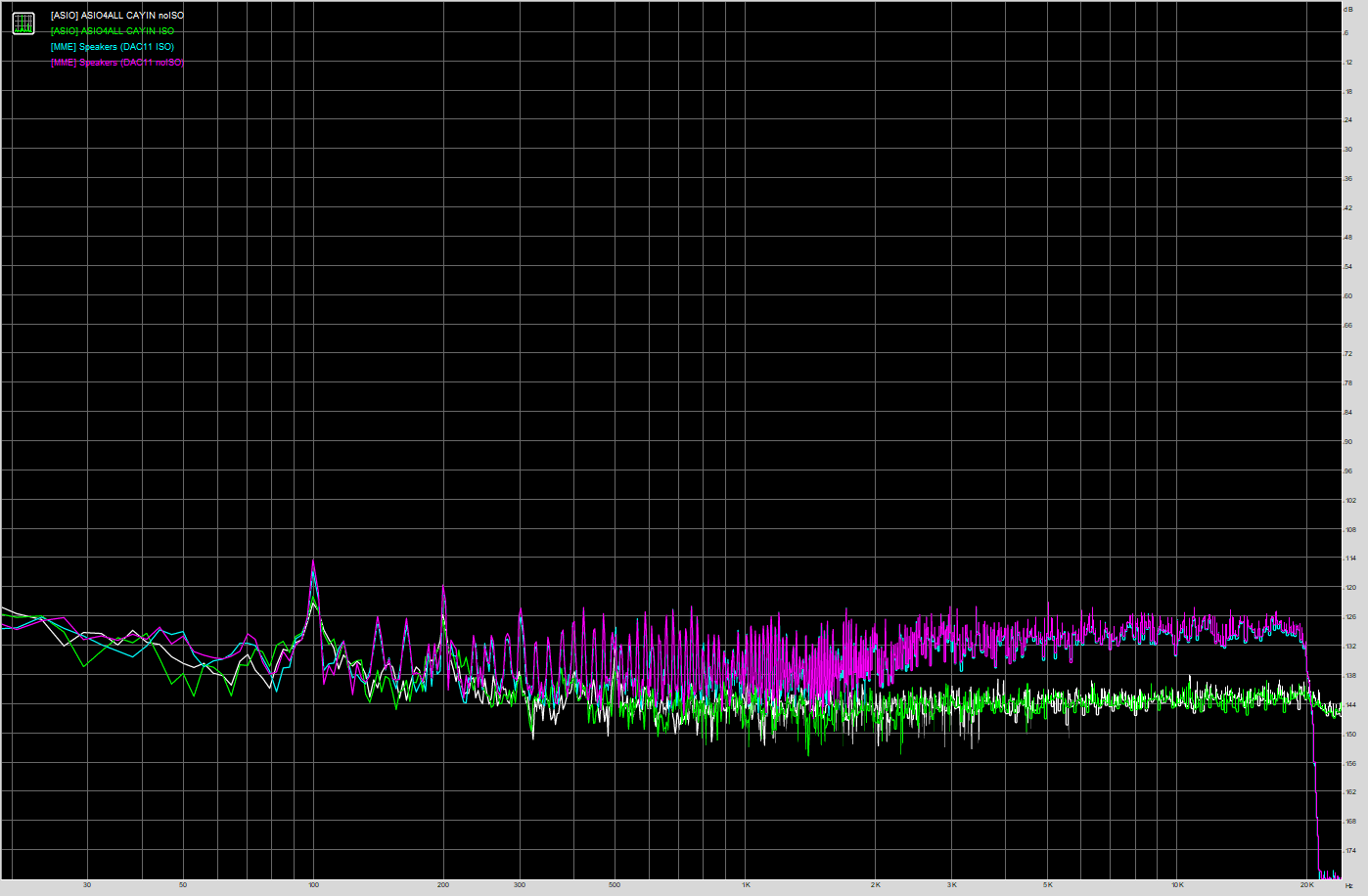This screenshot has width=1368, height=896.
Task: Toggle the cyan [MME] Speakers (DAC11 ISO) trace
Action: (x=111, y=46)
